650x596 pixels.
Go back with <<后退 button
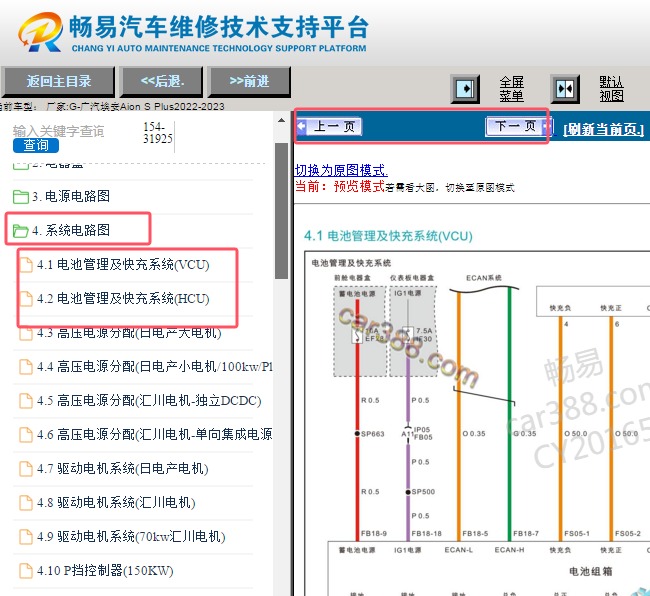click(162, 82)
